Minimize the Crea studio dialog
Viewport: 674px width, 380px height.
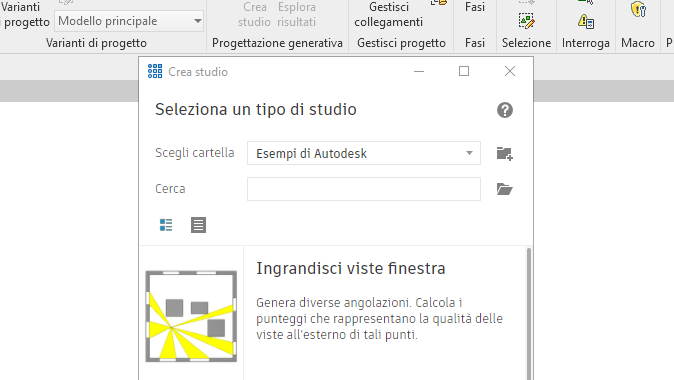click(x=419, y=71)
